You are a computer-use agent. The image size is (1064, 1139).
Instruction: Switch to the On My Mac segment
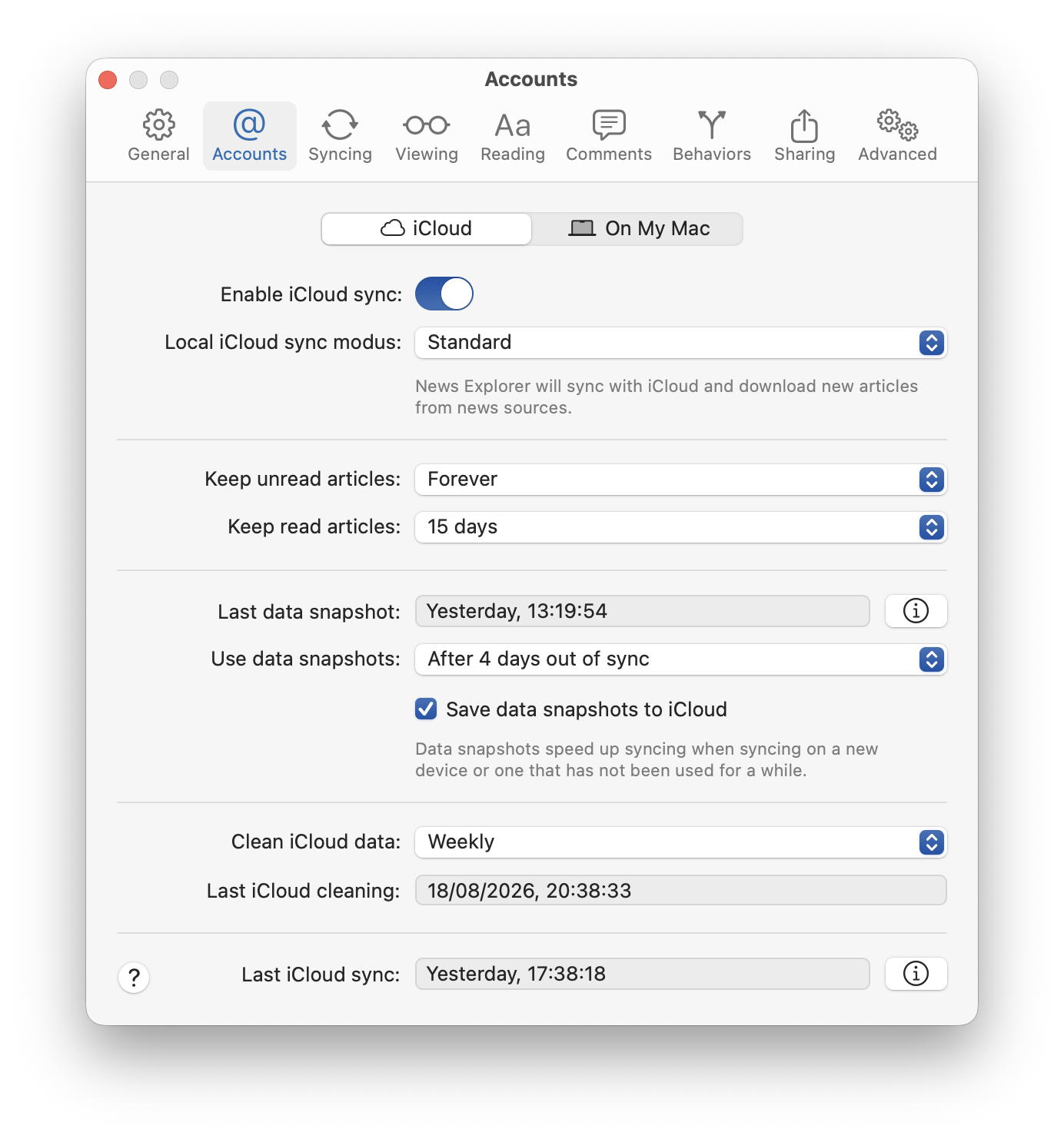coord(638,229)
